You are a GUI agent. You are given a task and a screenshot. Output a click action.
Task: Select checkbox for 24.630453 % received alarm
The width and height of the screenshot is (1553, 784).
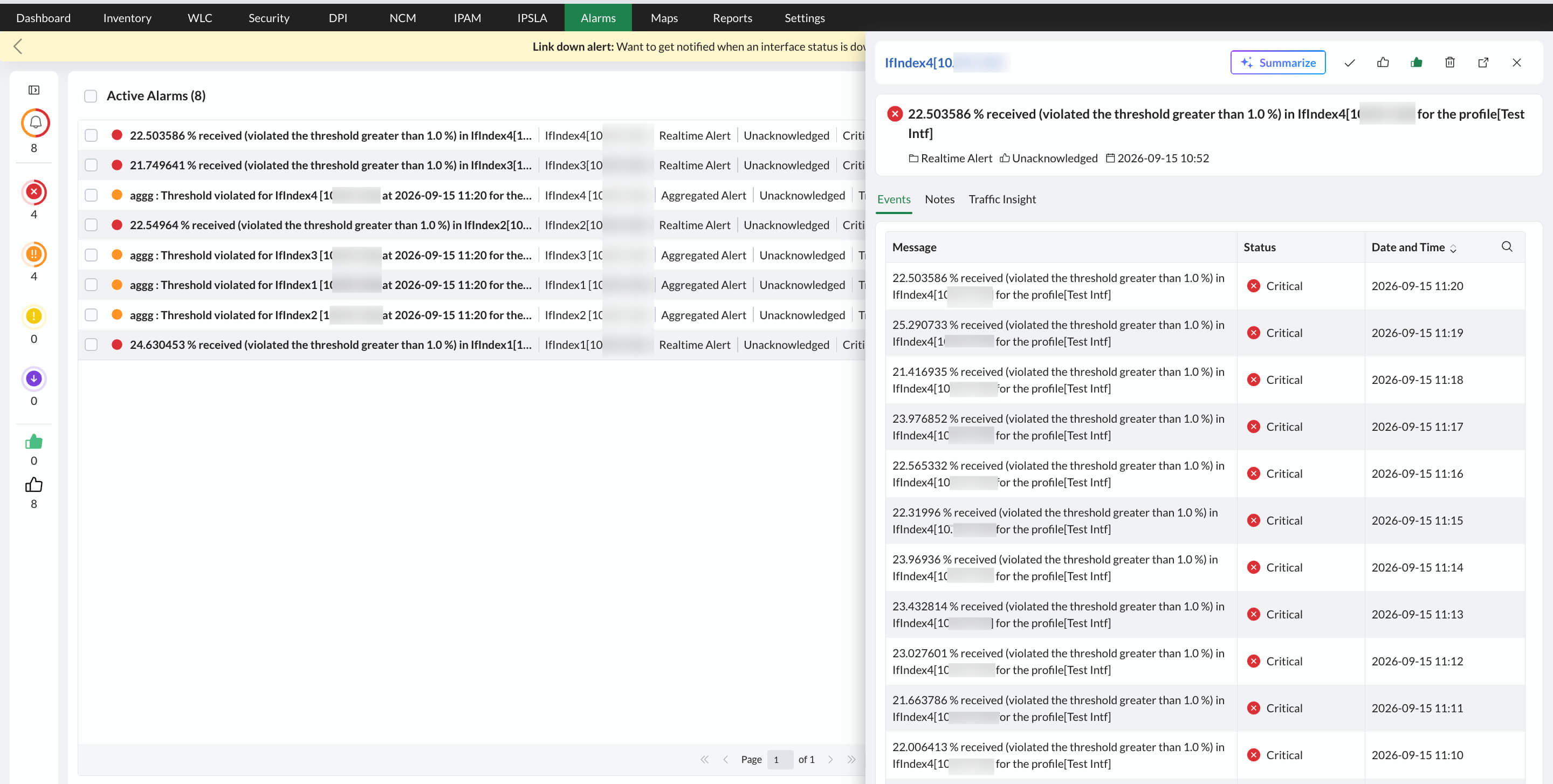click(x=91, y=345)
